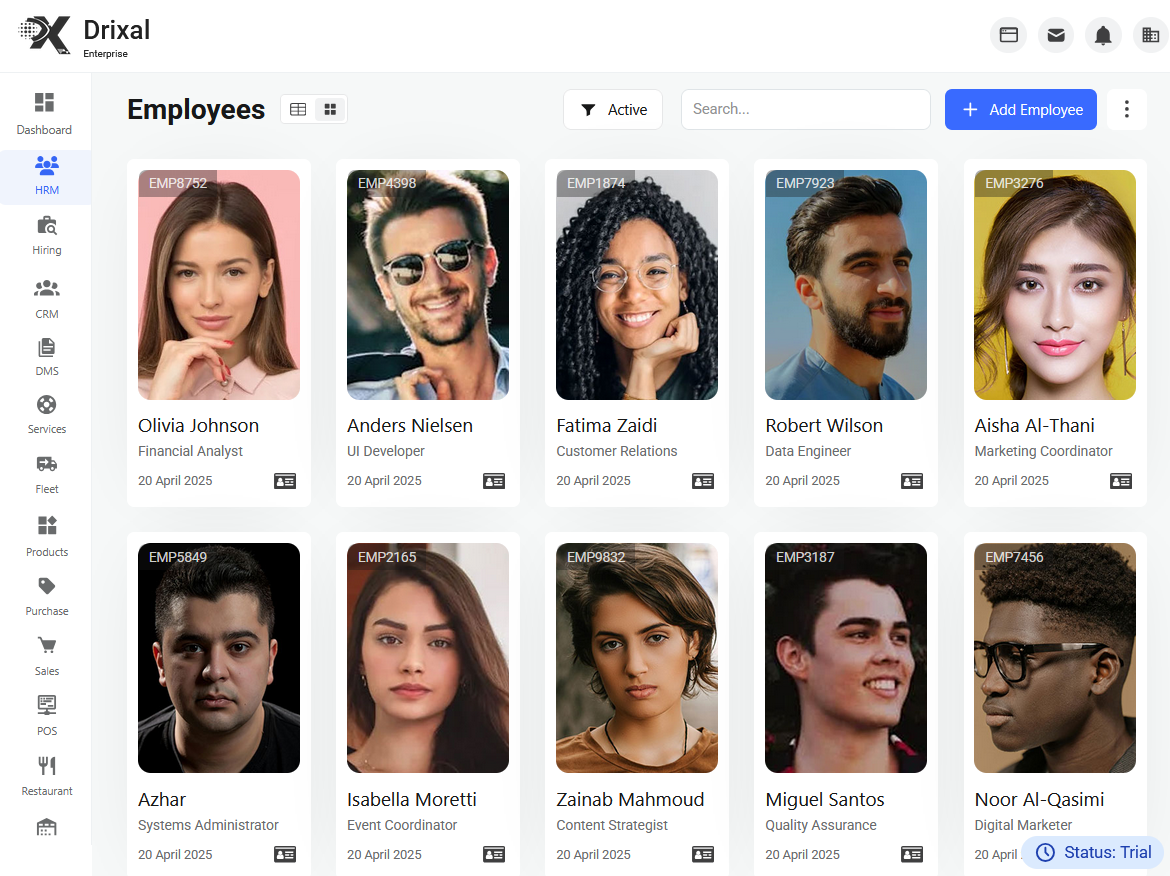Click the Add Employee button

[1020, 109]
